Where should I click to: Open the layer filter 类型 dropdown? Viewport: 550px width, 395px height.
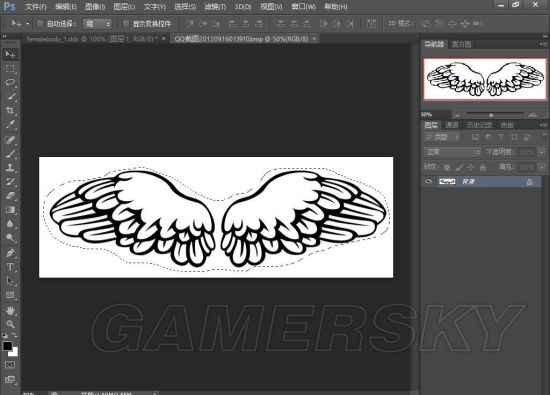tap(442, 137)
